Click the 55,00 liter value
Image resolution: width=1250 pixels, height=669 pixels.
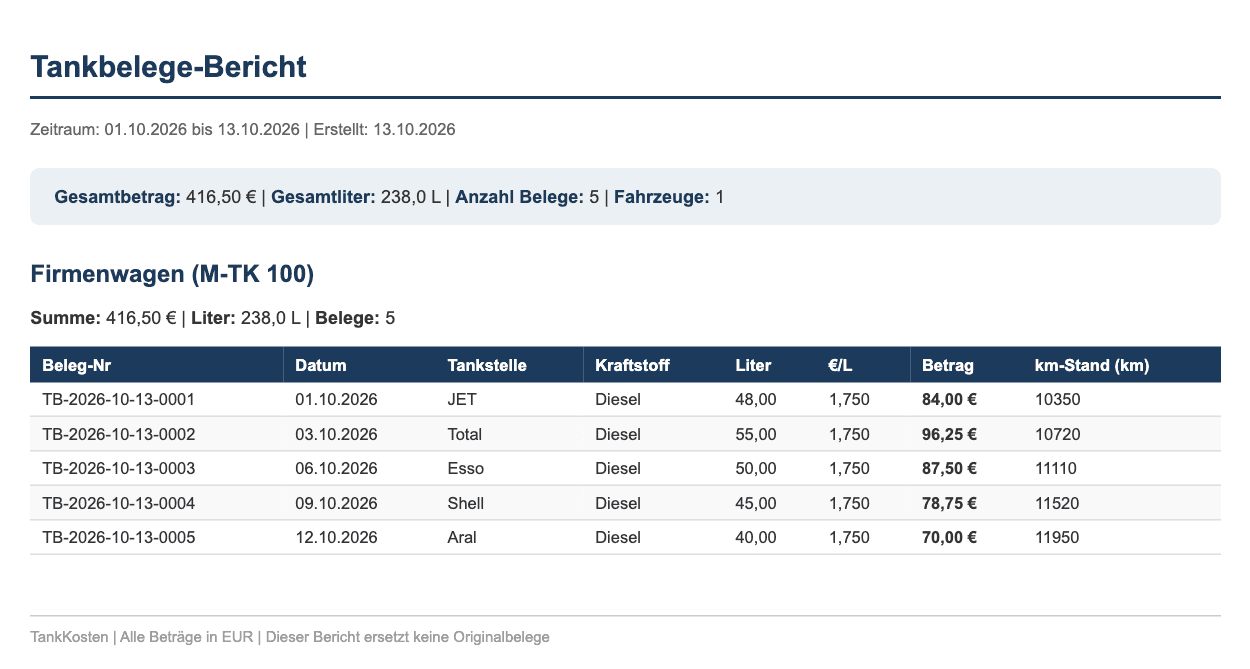[756, 434]
